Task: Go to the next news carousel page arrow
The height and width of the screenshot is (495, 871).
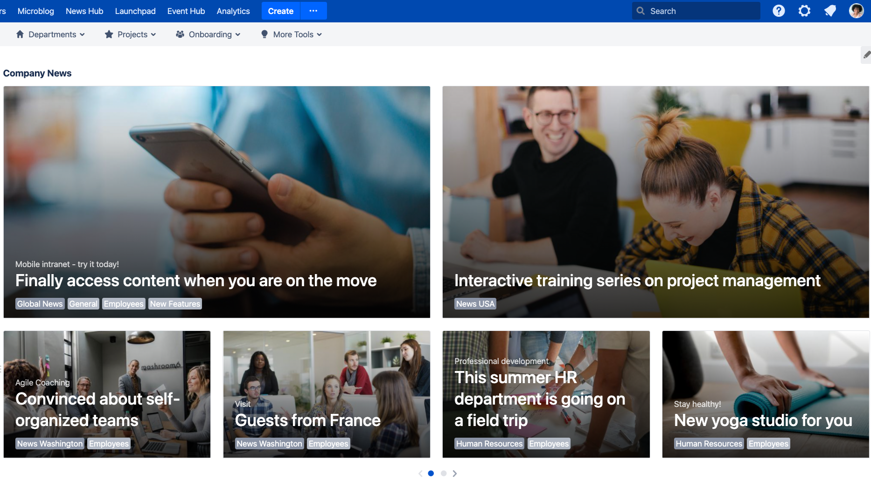Action: tap(455, 473)
